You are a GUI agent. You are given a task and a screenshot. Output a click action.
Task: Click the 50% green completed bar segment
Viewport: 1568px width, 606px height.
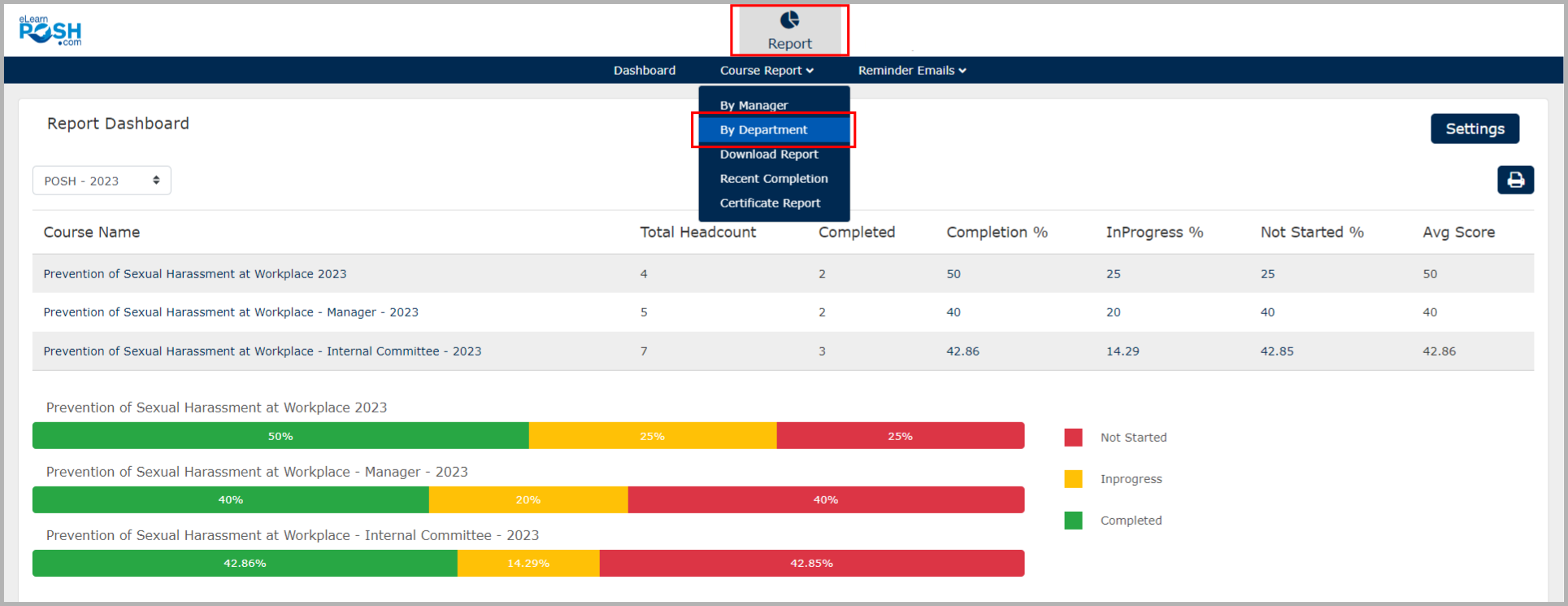coord(280,436)
